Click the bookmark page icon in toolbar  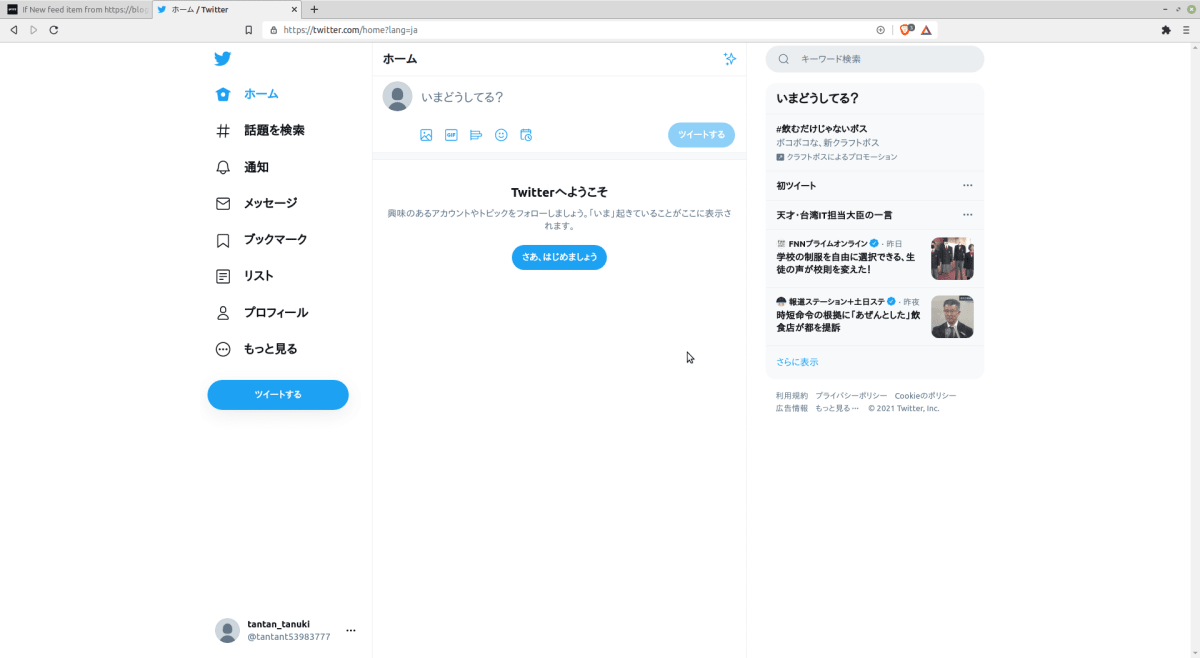point(248,30)
